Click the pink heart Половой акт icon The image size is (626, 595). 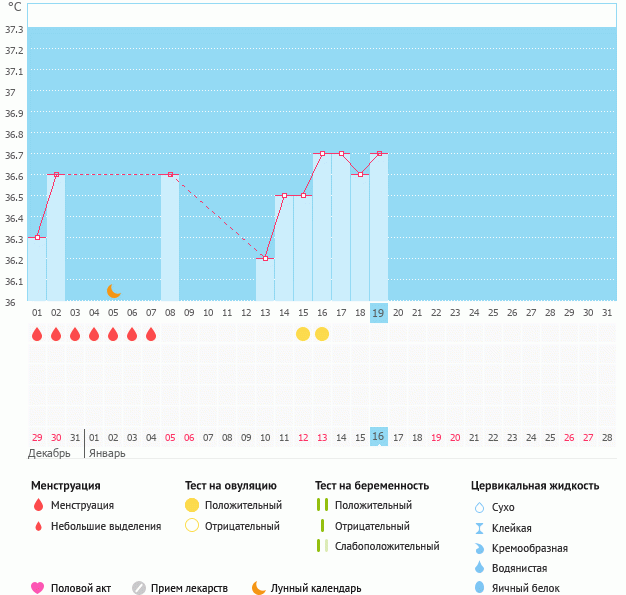pos(38,588)
